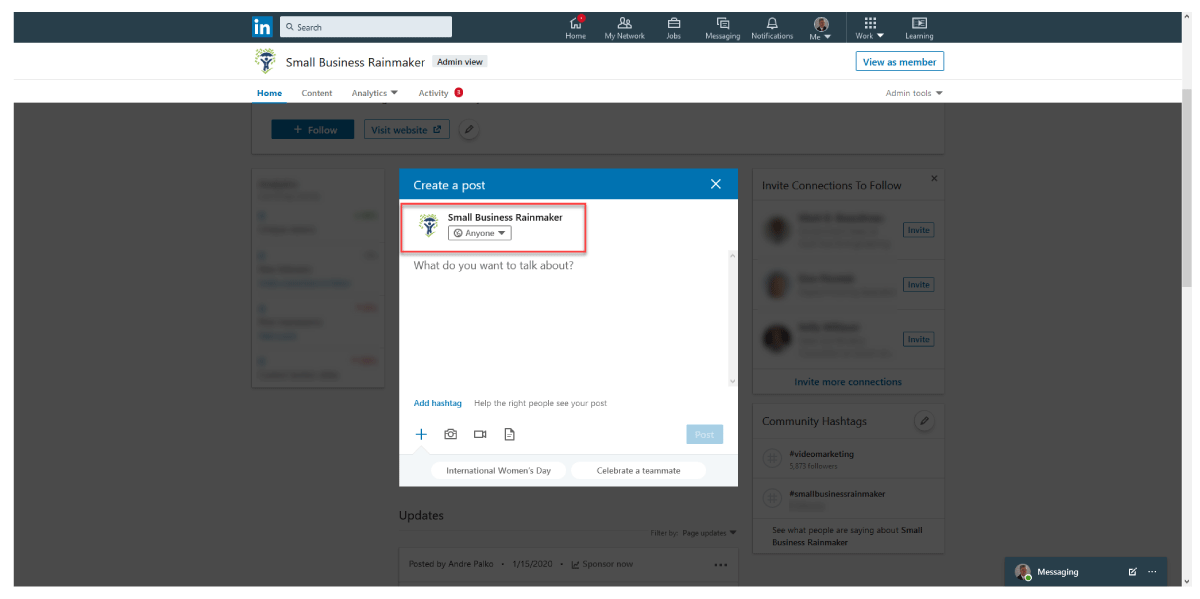This screenshot has height=599, width=1200.
Task: Expand the Admin tools dropdown
Action: pyautogui.click(x=912, y=92)
